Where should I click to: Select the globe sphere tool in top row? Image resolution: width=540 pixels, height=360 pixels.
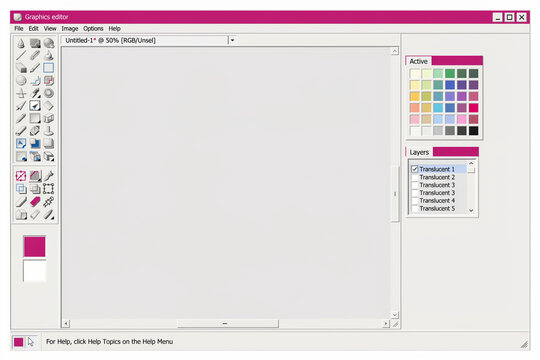pyautogui.click(x=49, y=43)
